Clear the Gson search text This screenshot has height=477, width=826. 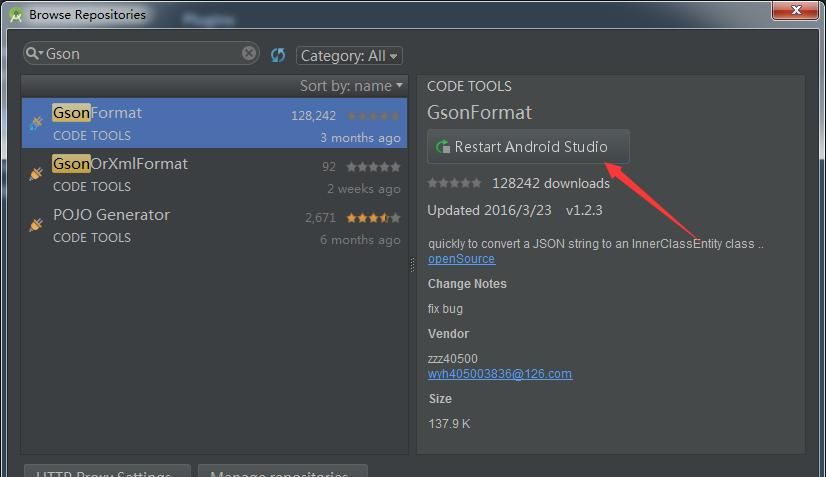click(249, 54)
